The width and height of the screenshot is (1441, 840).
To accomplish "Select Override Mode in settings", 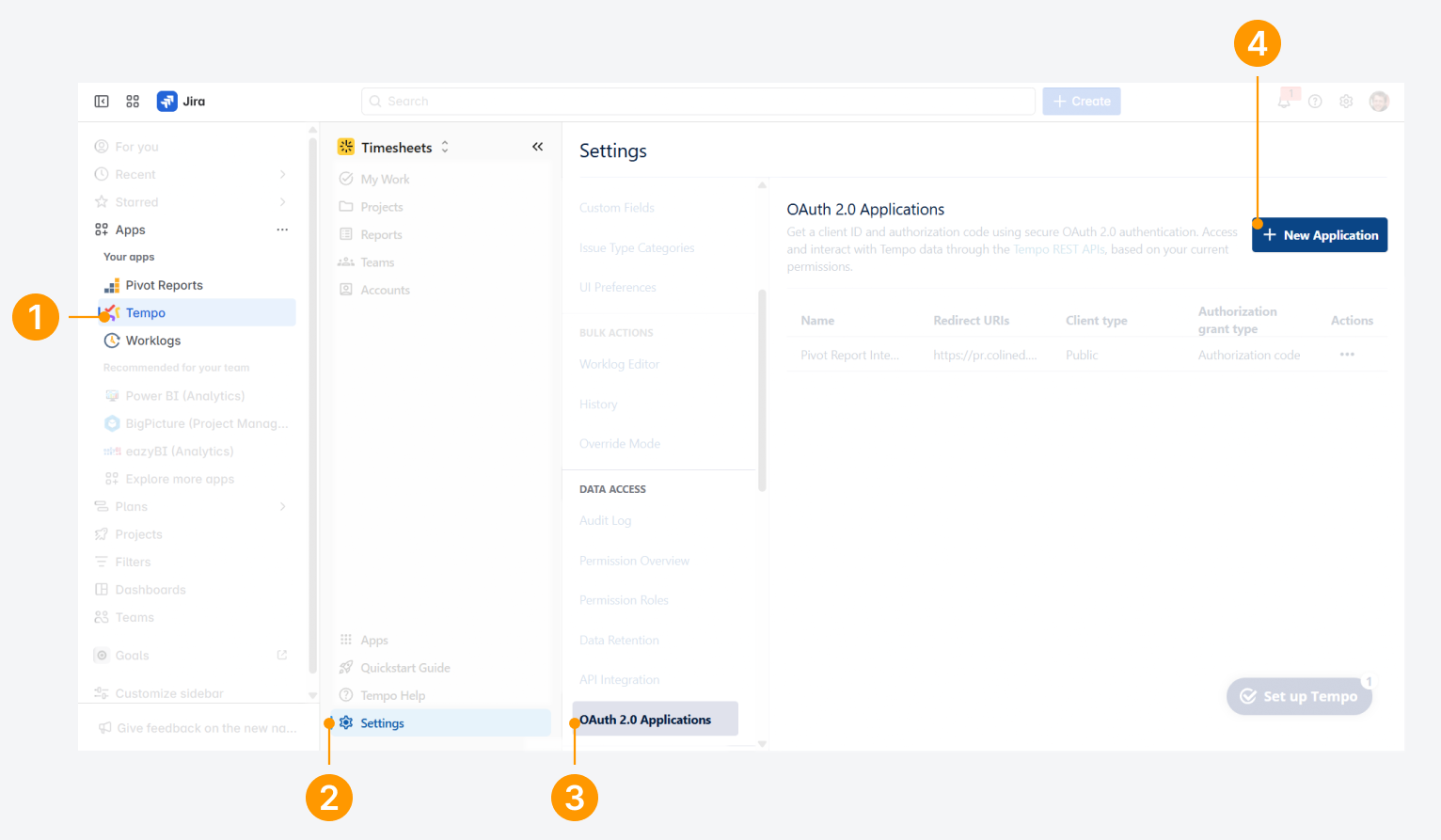I will (x=620, y=444).
